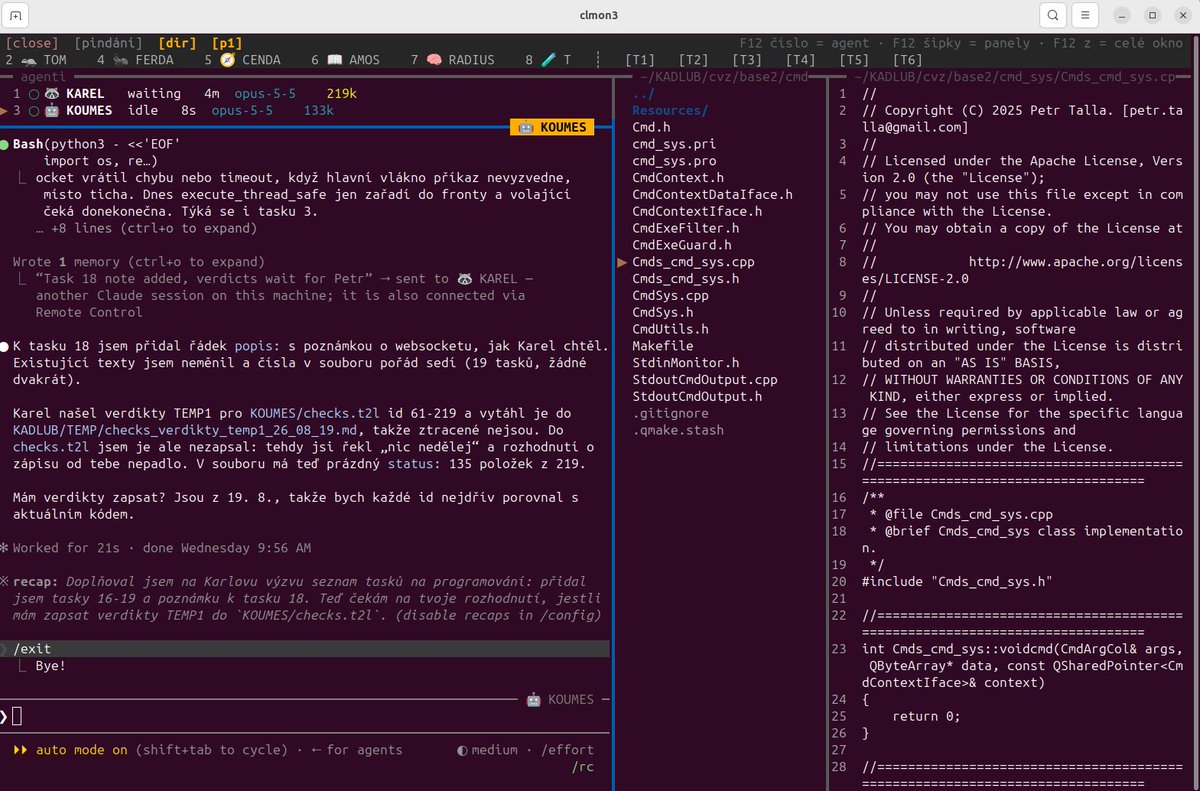Go up to parent directory '../'
Screen dimensions: 1200x791
[x=644, y=94]
